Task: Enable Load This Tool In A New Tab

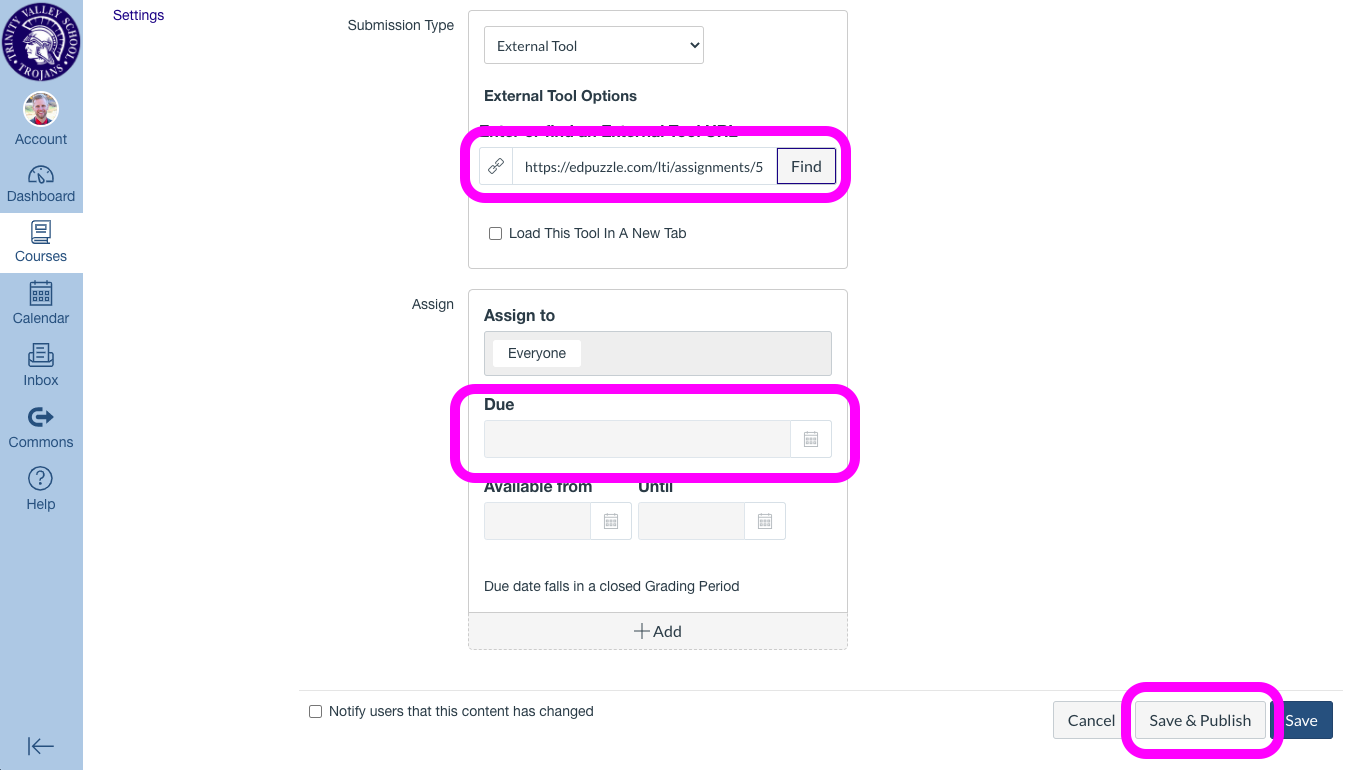Action: (x=495, y=233)
